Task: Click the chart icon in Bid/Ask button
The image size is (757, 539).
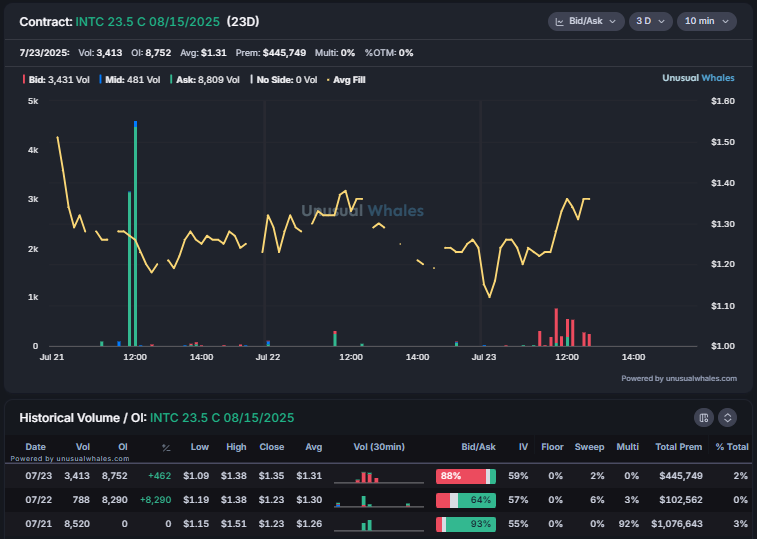Action: (x=560, y=22)
